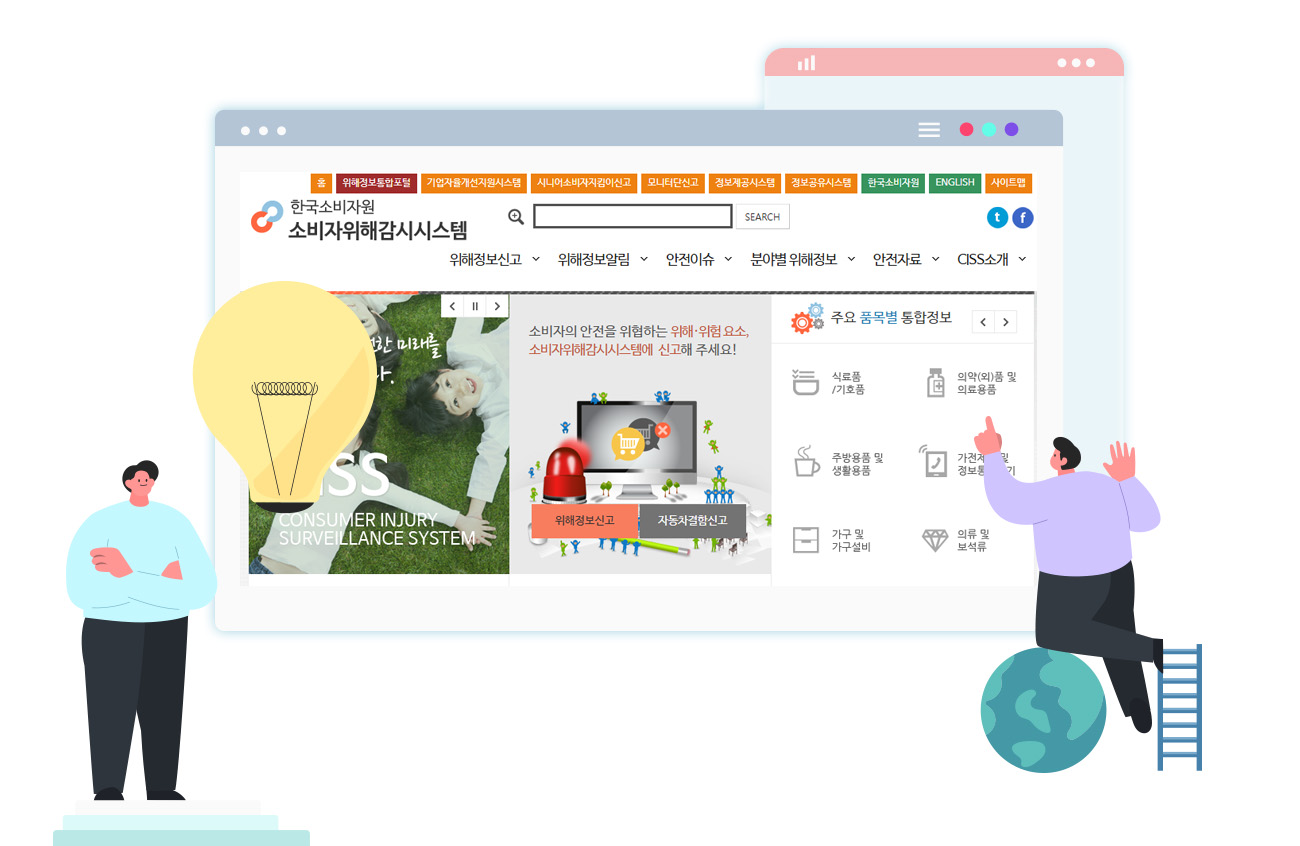Show the previous product category page

coord(983,322)
